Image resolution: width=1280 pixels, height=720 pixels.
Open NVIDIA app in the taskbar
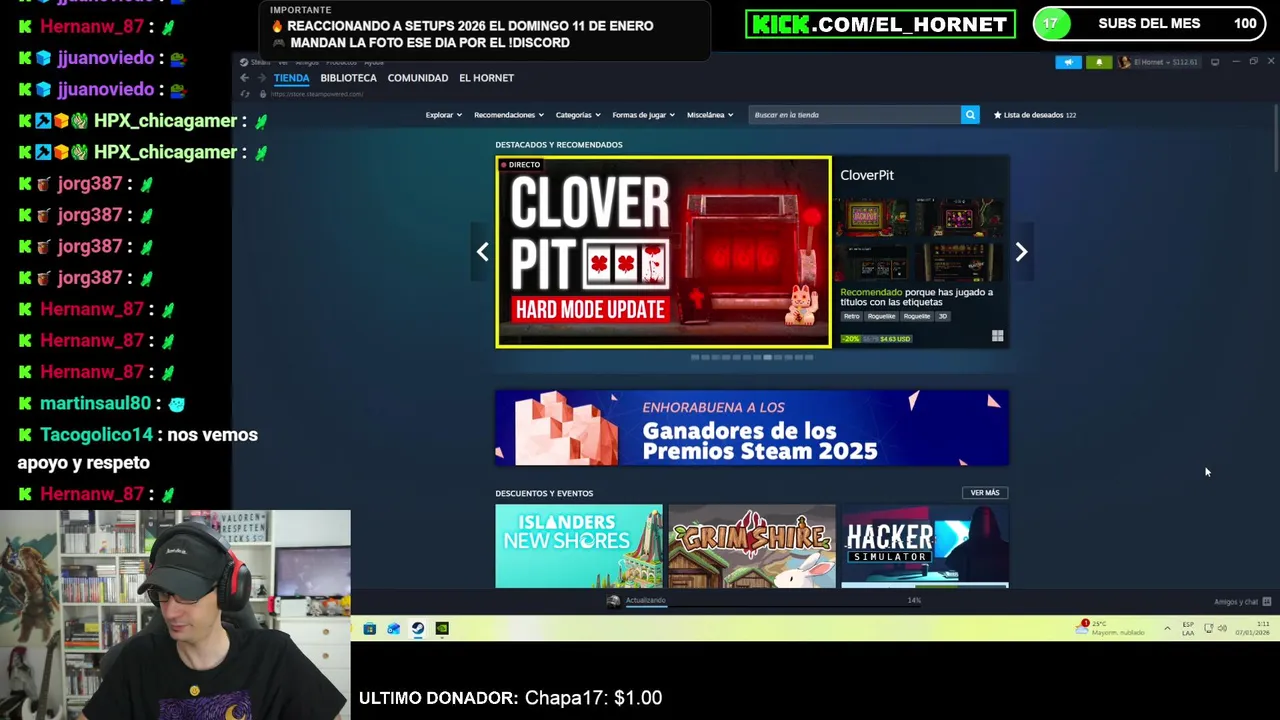point(442,629)
